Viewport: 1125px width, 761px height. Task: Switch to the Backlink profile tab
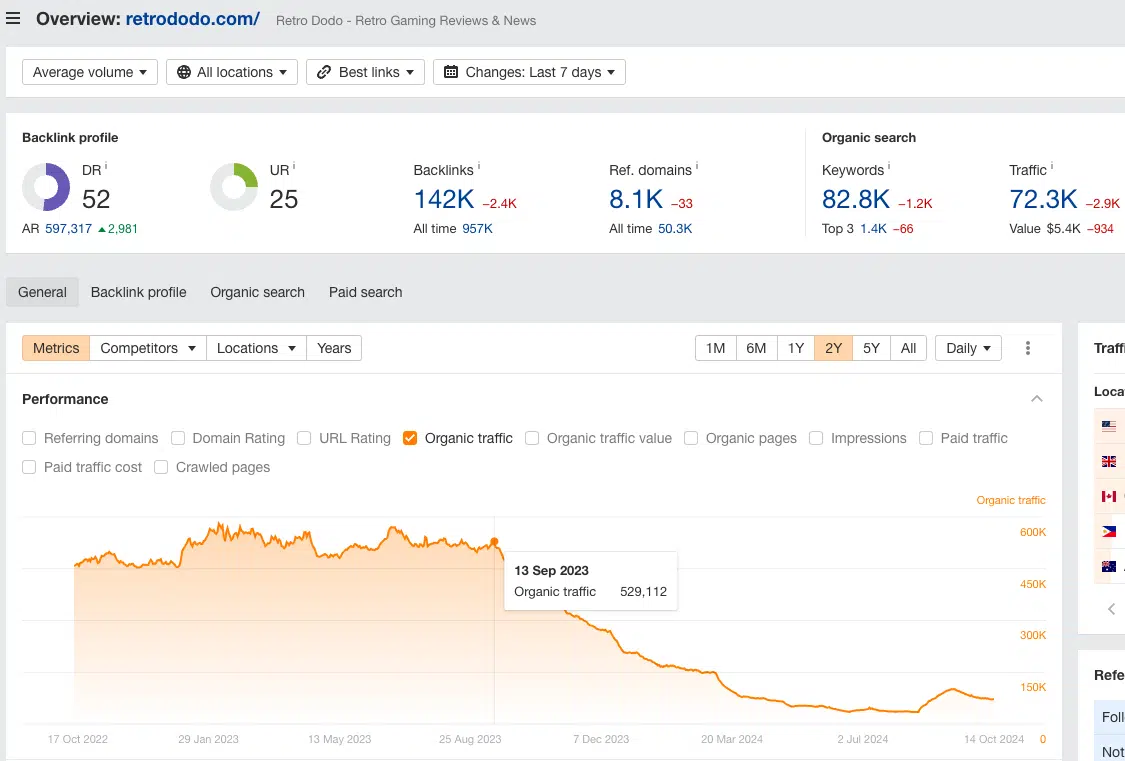tap(138, 292)
